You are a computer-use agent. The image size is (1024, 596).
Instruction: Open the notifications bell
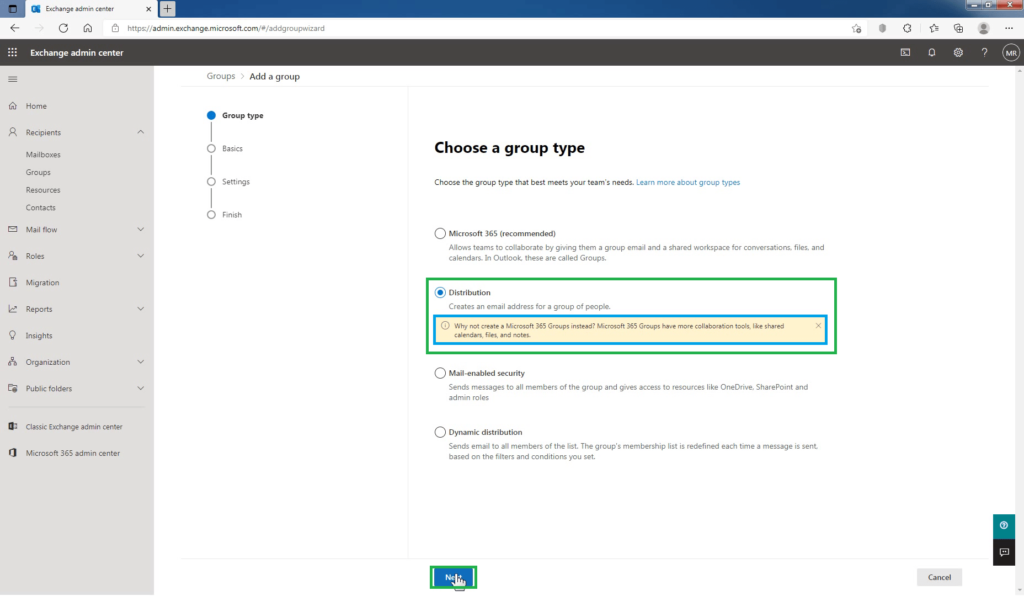[x=932, y=52]
